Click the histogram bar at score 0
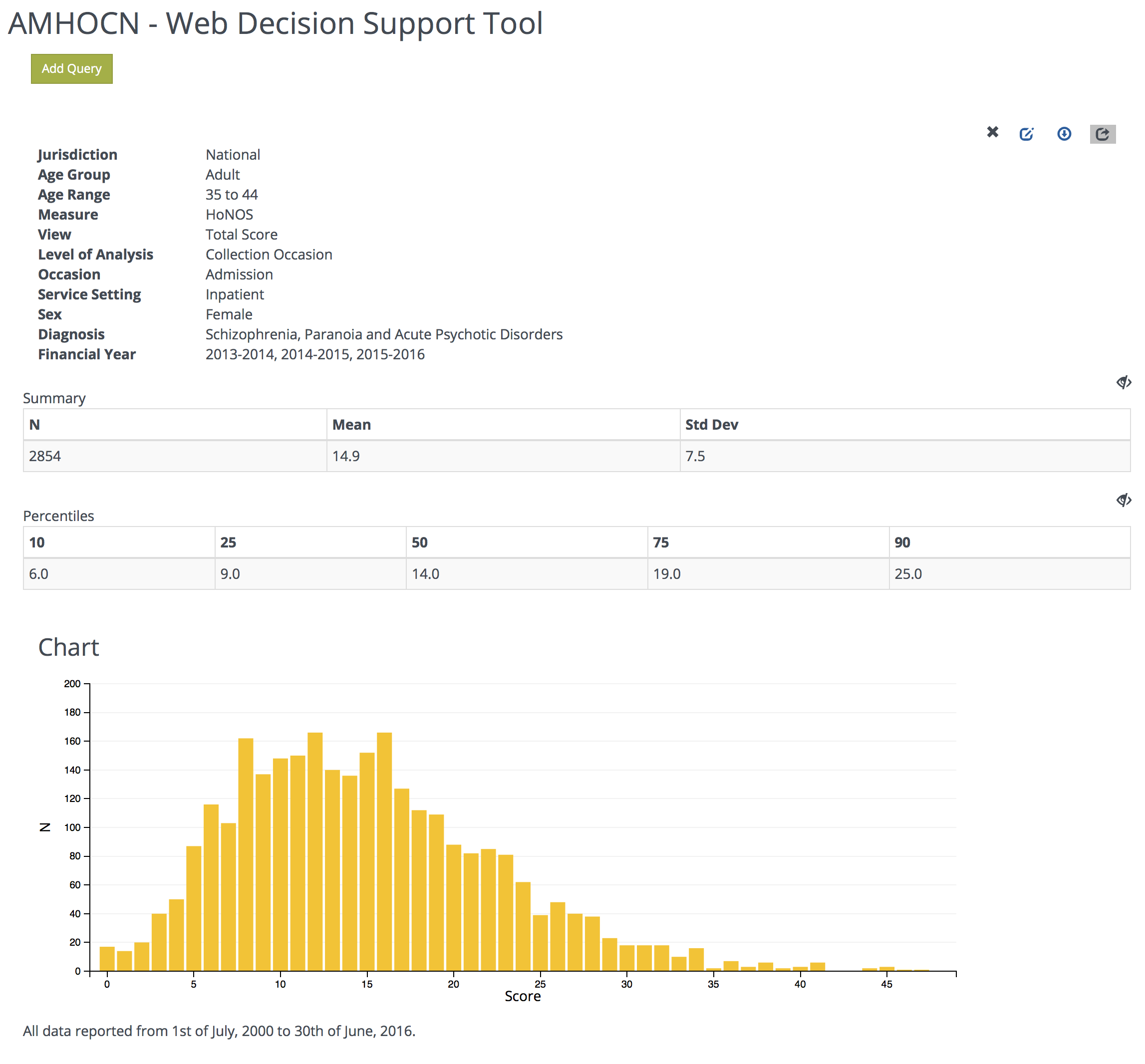This screenshot has height=1064, width=1145. click(107, 959)
